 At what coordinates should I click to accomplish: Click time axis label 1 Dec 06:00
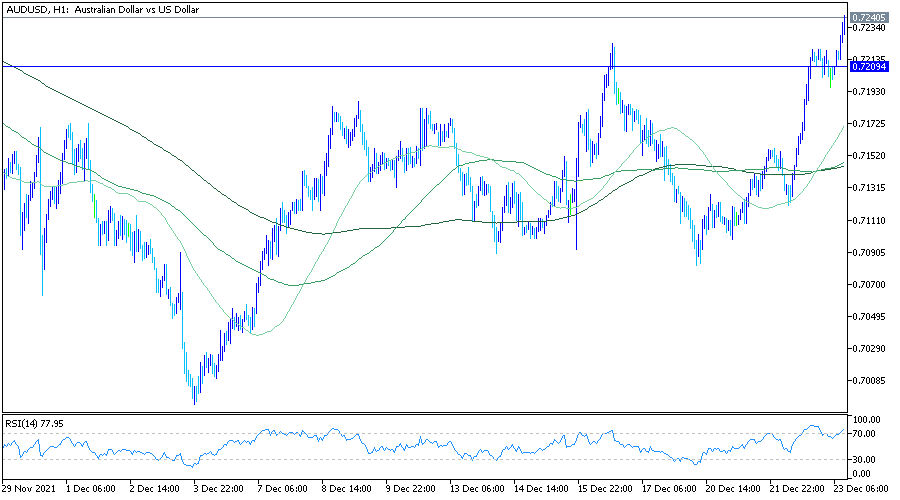(91, 489)
